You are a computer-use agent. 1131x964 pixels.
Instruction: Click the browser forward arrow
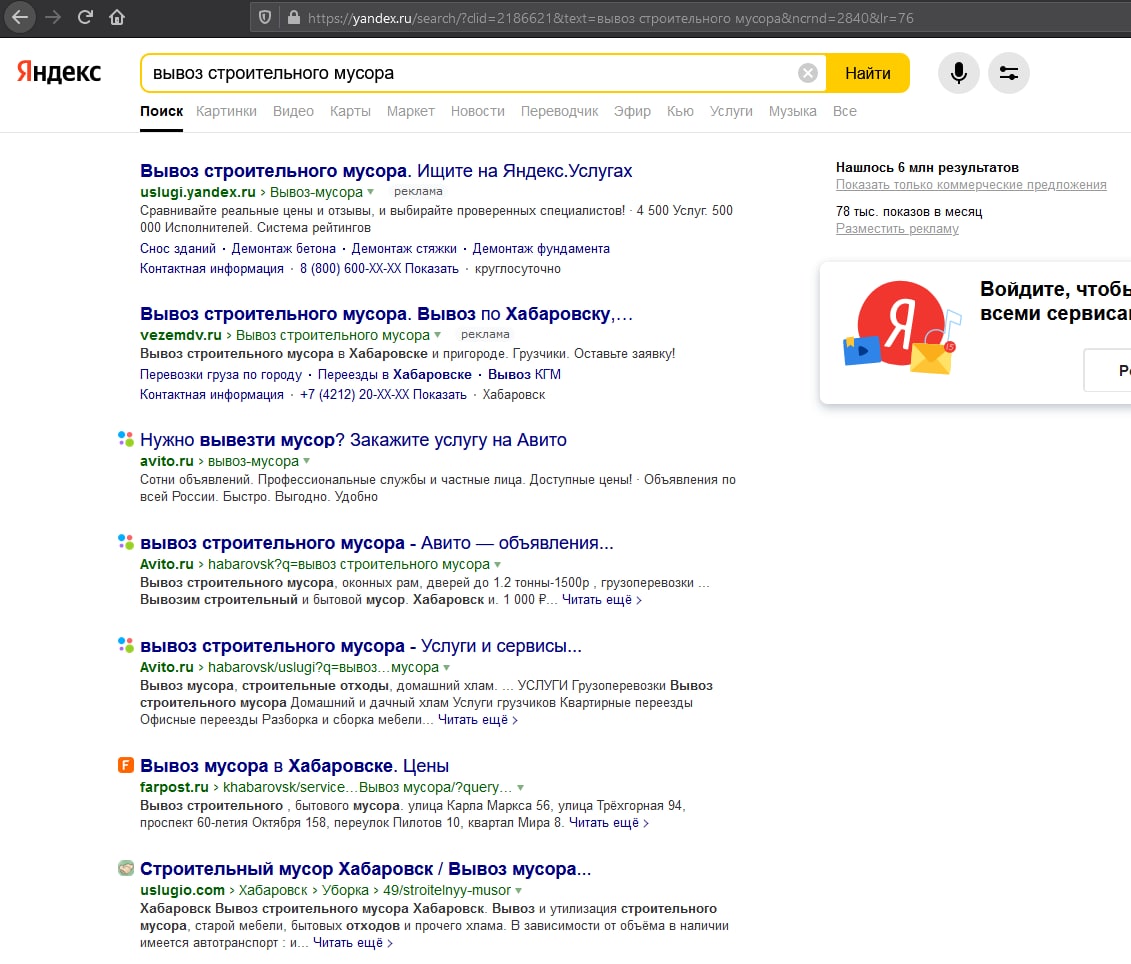click(x=53, y=17)
